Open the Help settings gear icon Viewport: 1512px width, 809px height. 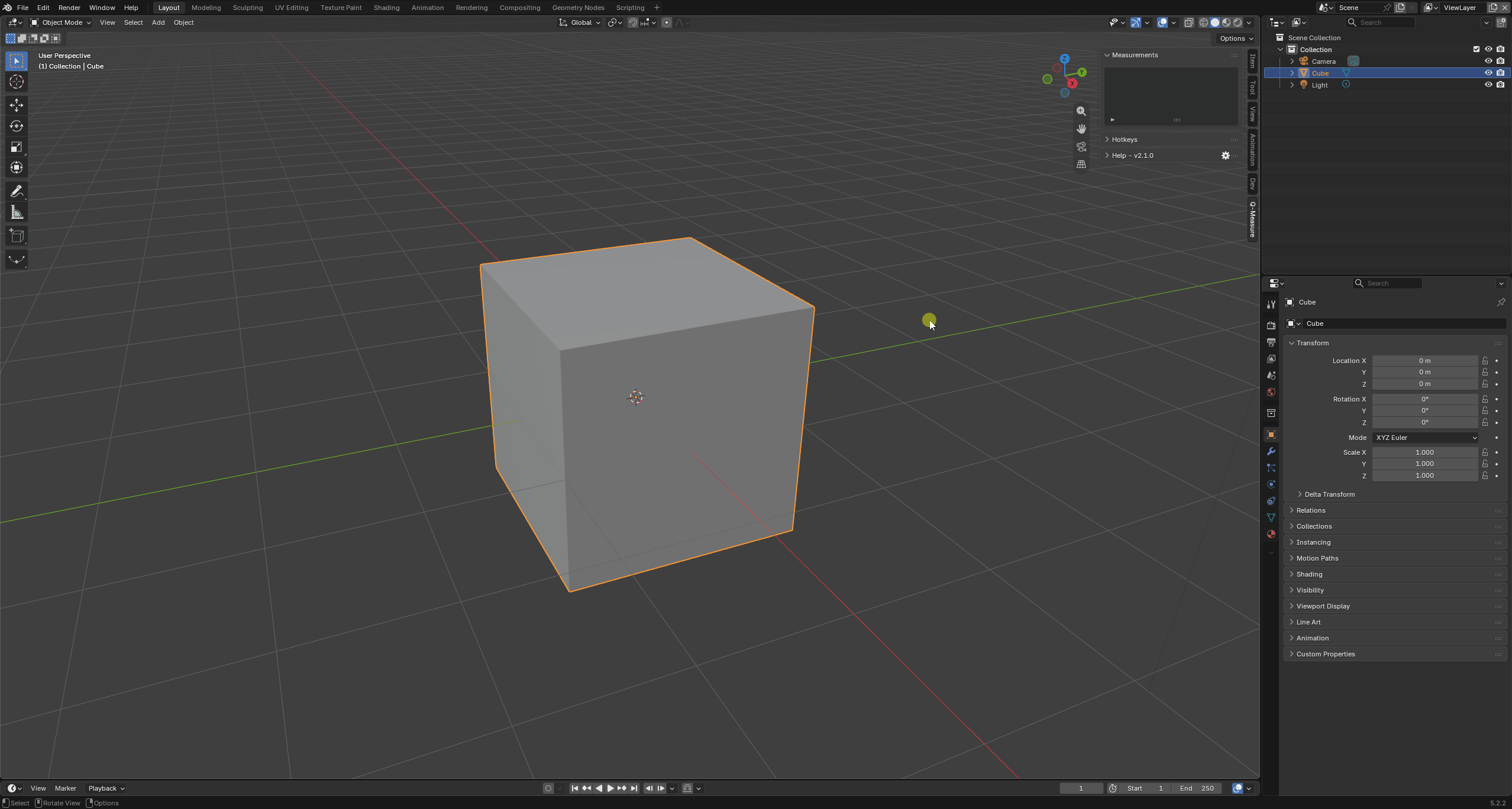click(x=1226, y=156)
